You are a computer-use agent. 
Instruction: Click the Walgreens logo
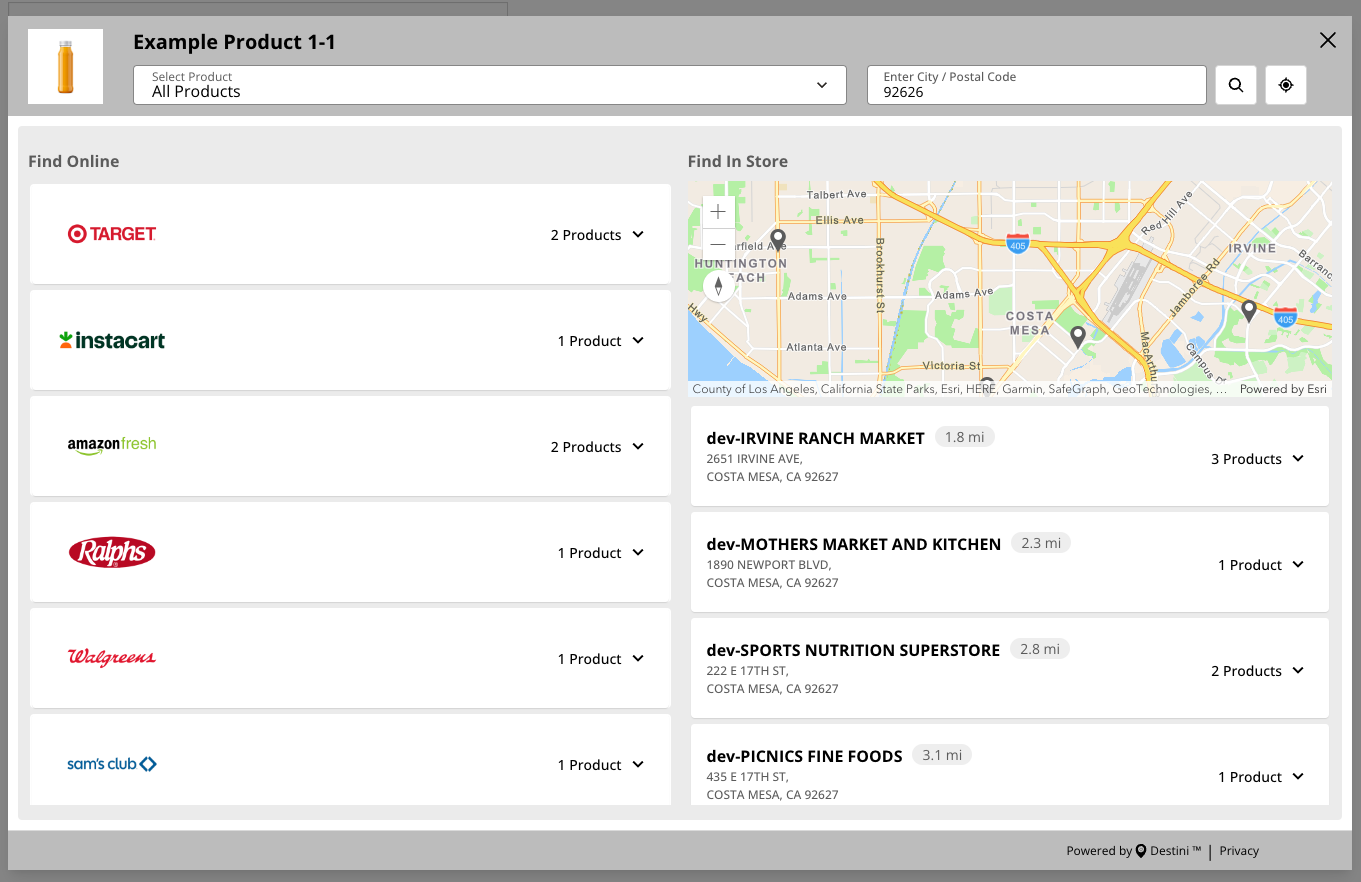[x=112, y=658]
